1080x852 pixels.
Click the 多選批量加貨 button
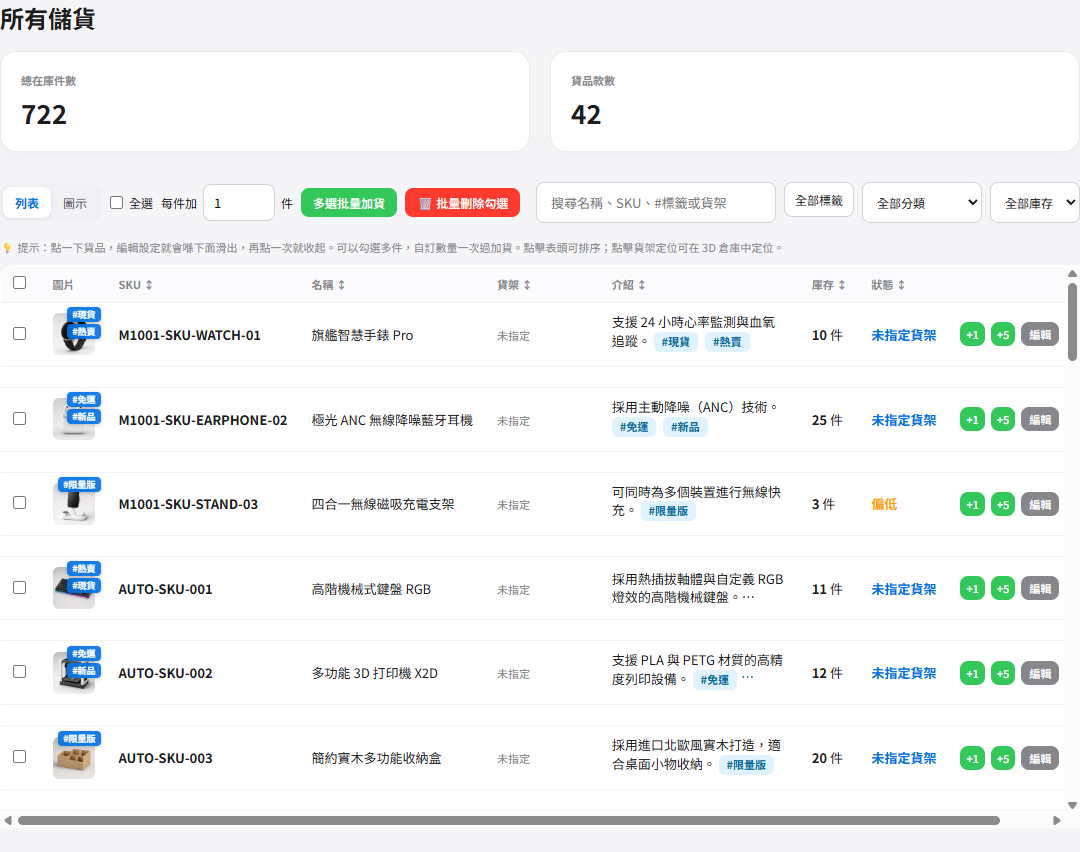(349, 203)
